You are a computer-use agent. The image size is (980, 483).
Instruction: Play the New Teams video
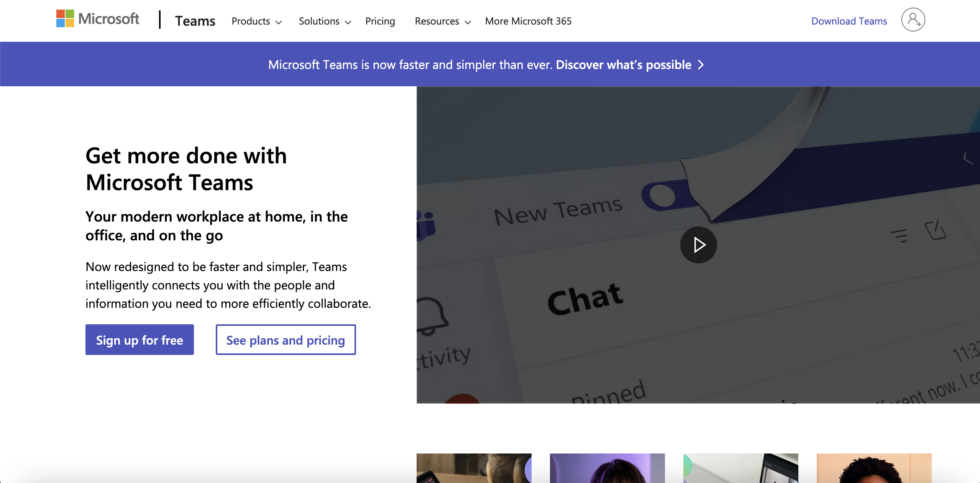[698, 245]
